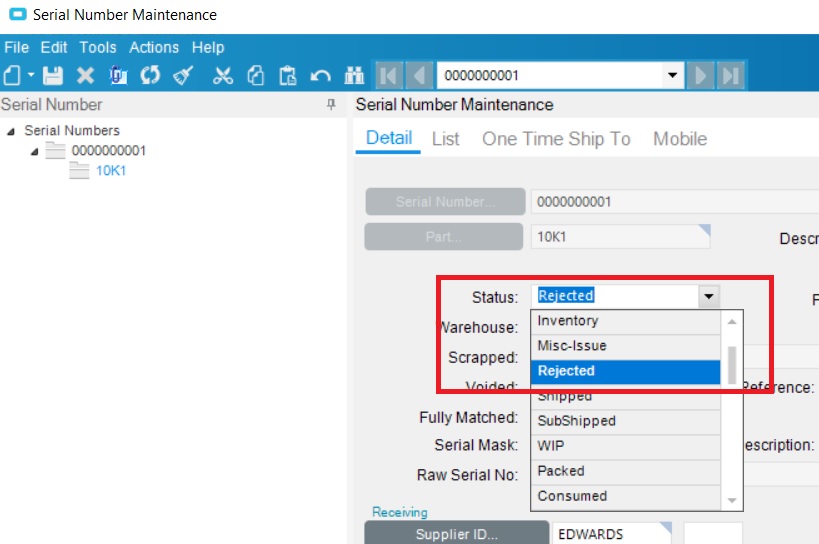The height and width of the screenshot is (544, 819).
Task: Click the Serial Number... button
Action: tap(445, 202)
